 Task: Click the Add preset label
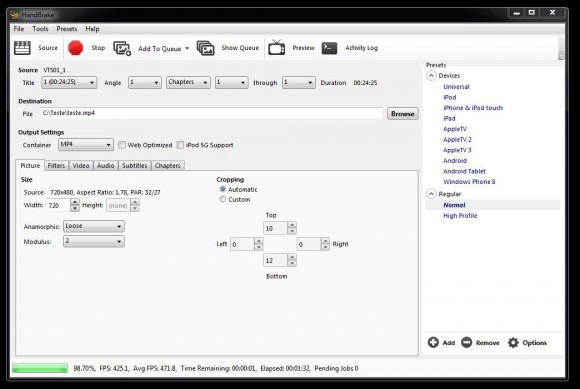coord(449,343)
